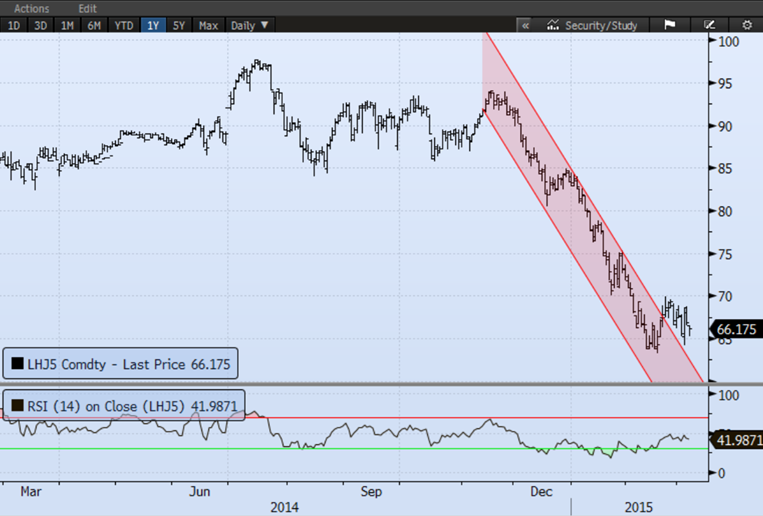Select the 1D time range

[x=14, y=25]
